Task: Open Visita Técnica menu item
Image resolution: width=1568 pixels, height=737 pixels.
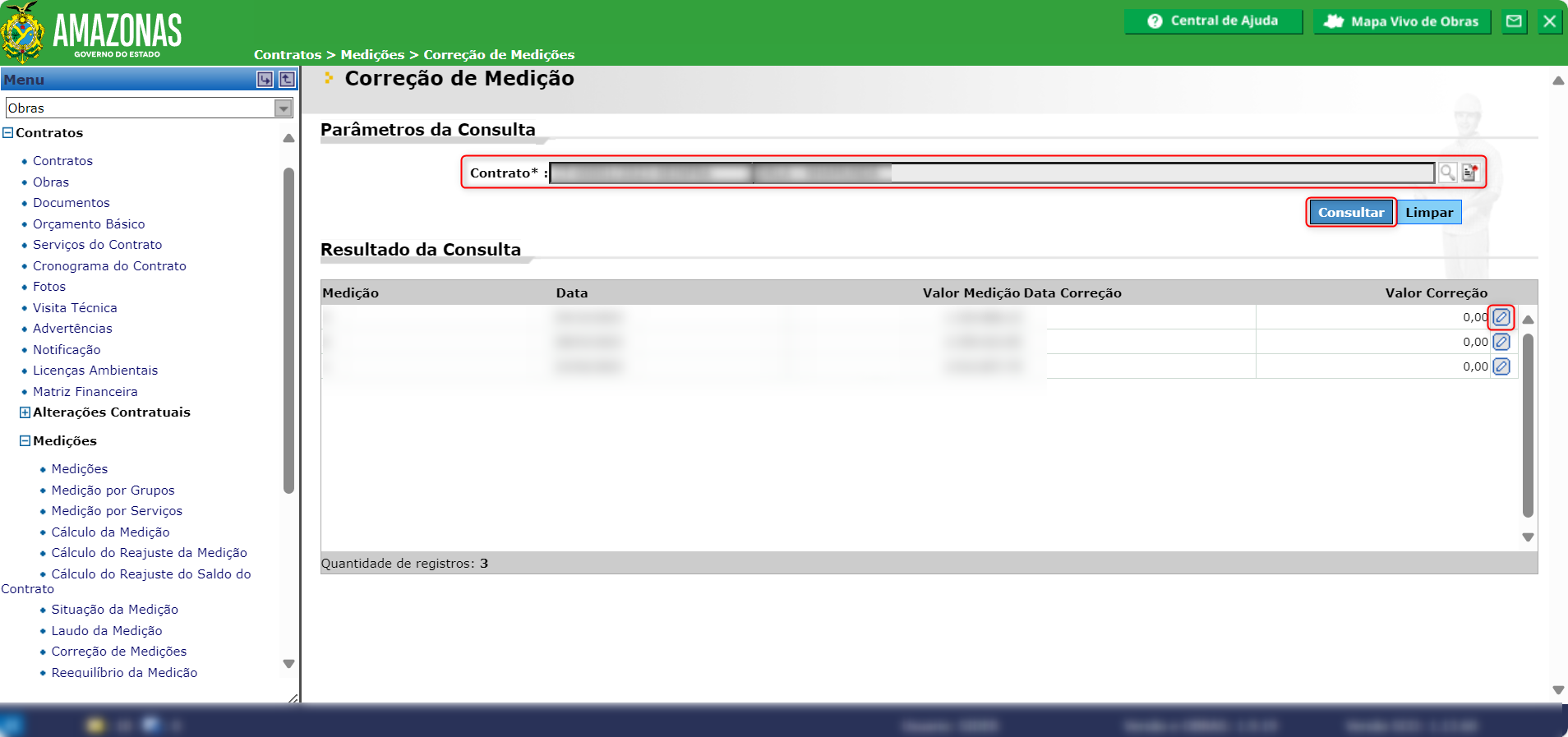Action: [x=75, y=308]
